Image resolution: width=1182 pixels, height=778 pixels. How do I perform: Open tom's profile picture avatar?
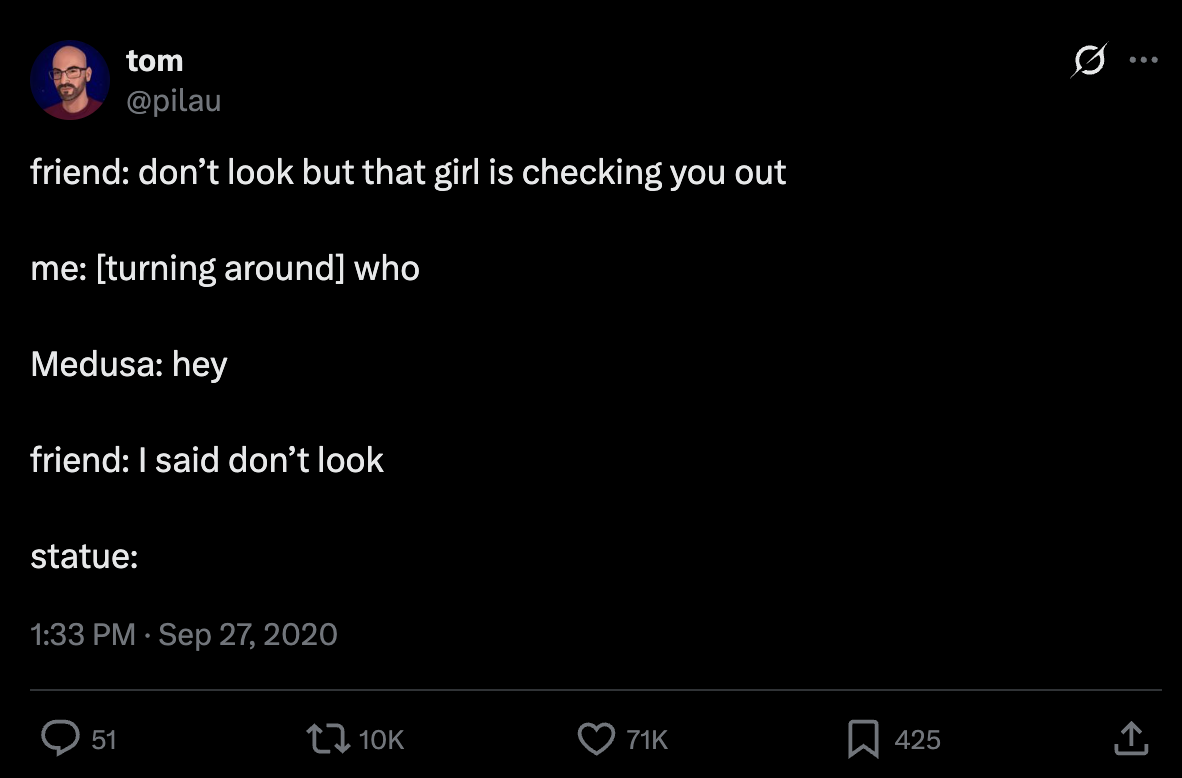[69, 80]
